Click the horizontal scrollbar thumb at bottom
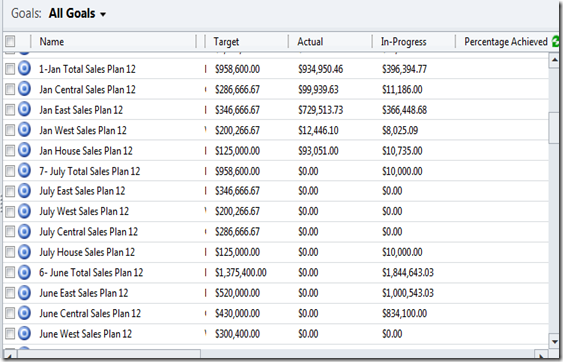 109,355
